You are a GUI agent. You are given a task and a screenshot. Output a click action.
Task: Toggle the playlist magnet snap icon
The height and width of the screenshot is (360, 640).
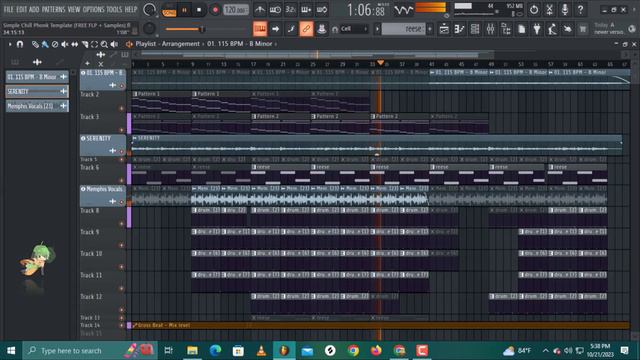click(20, 44)
